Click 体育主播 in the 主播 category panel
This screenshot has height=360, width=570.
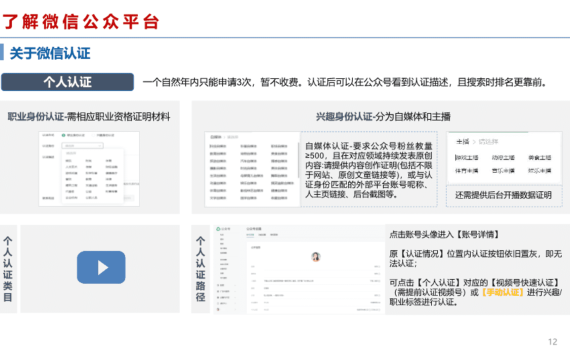point(467,170)
